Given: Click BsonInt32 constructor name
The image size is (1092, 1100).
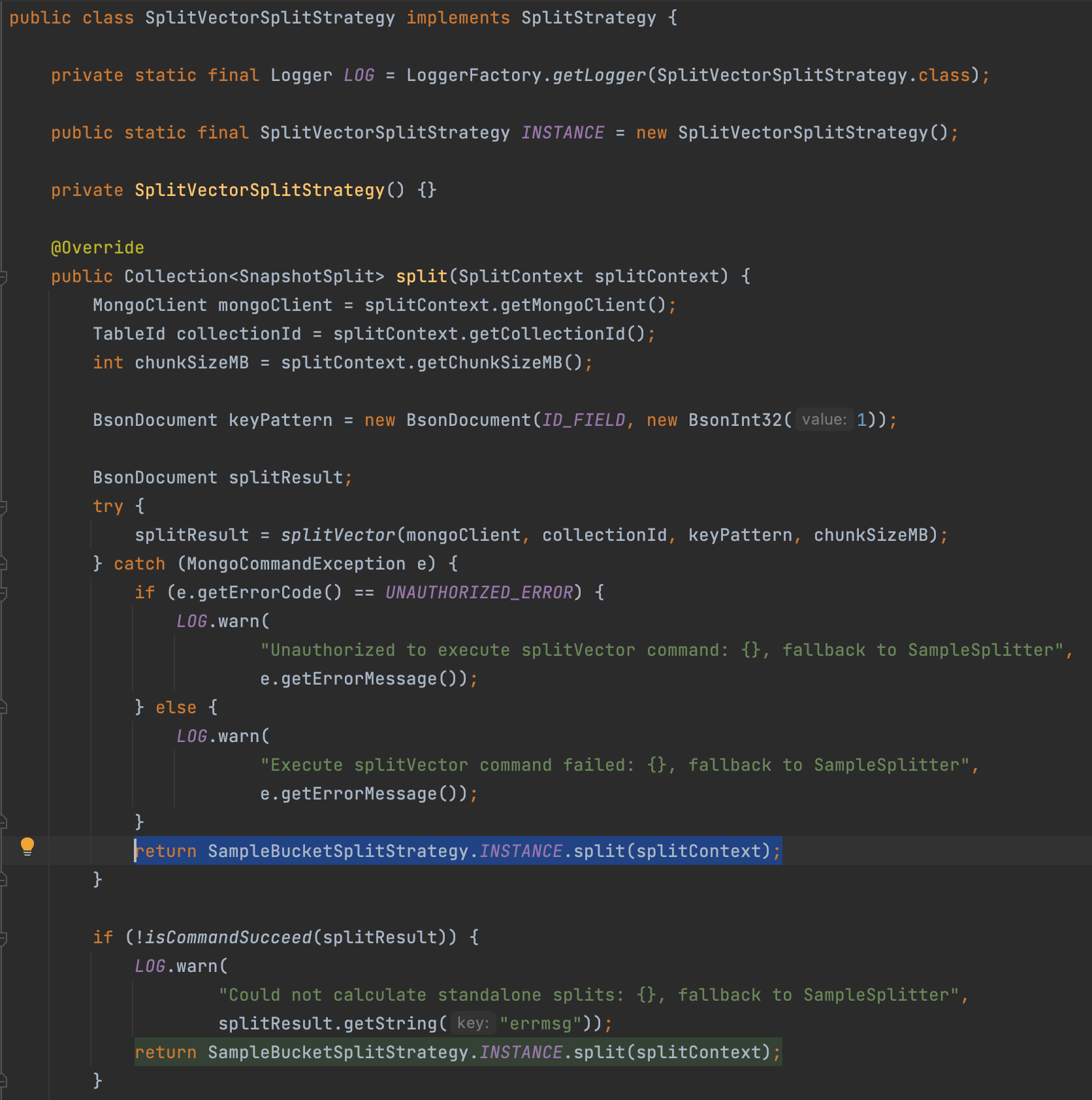Looking at the screenshot, I should point(735,420).
